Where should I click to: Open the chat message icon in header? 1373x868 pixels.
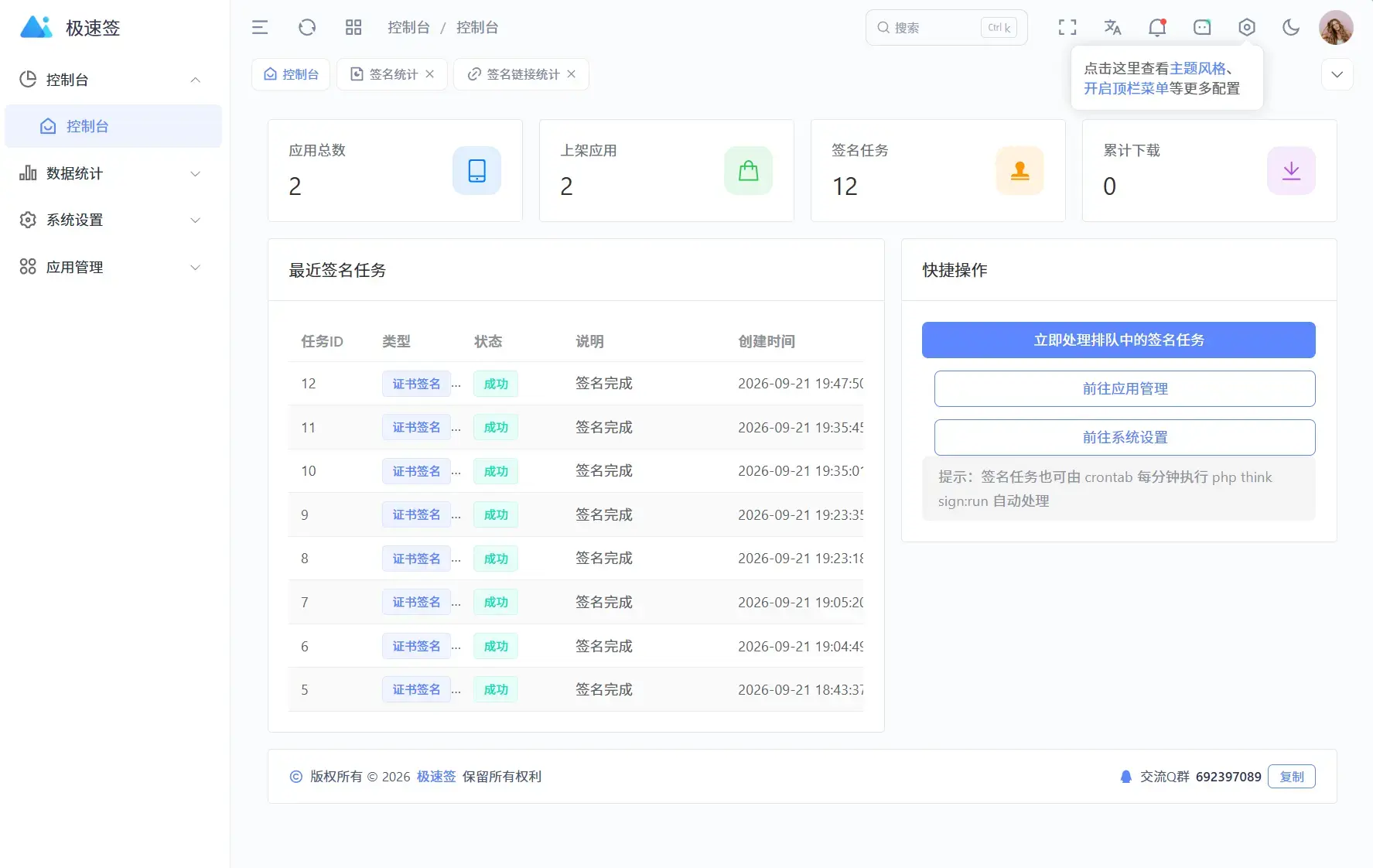1202,28
